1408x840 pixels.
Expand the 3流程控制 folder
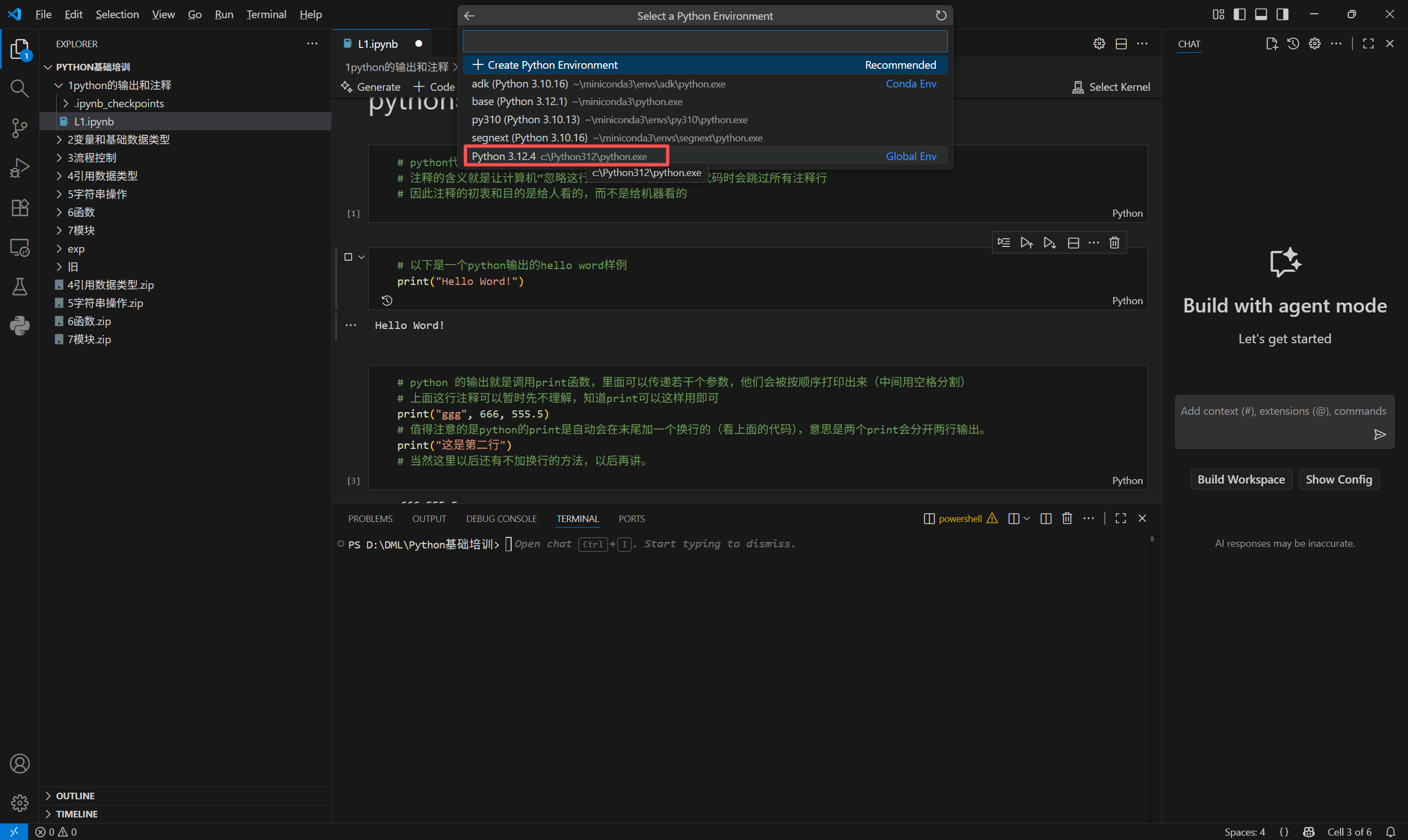pos(92,157)
